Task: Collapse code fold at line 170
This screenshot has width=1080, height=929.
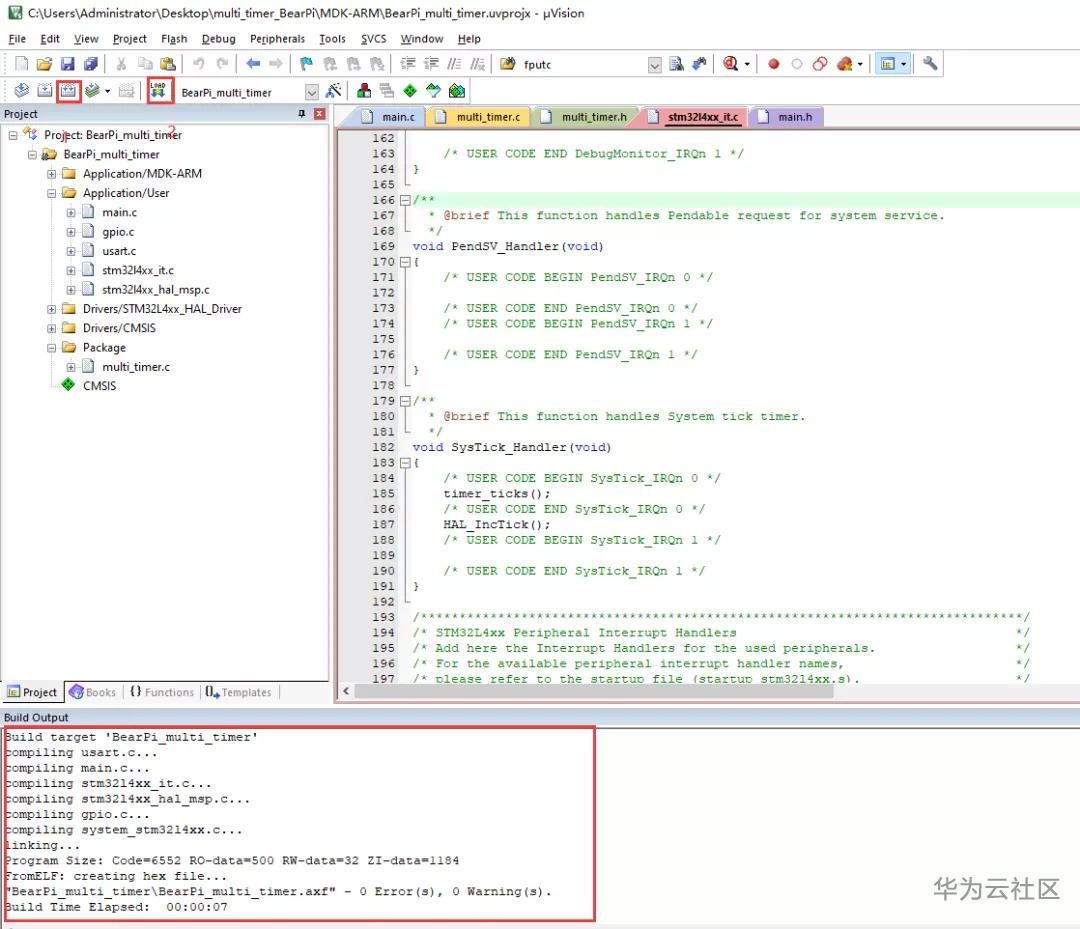Action: pos(405,262)
